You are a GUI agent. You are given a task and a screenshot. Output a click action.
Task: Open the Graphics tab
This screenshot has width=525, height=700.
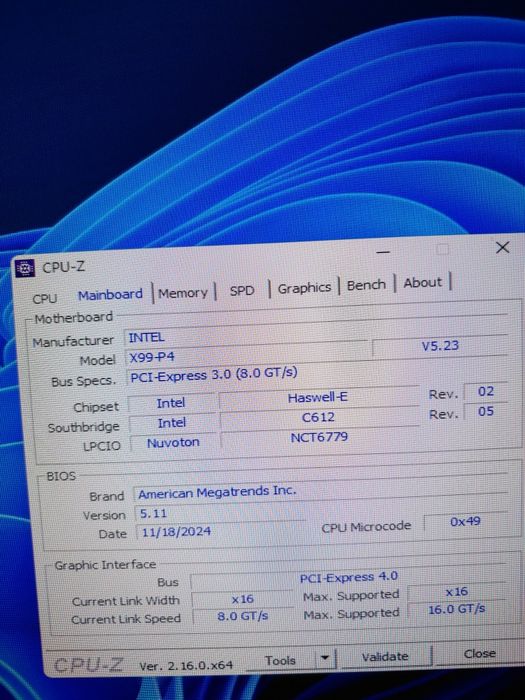(x=304, y=288)
